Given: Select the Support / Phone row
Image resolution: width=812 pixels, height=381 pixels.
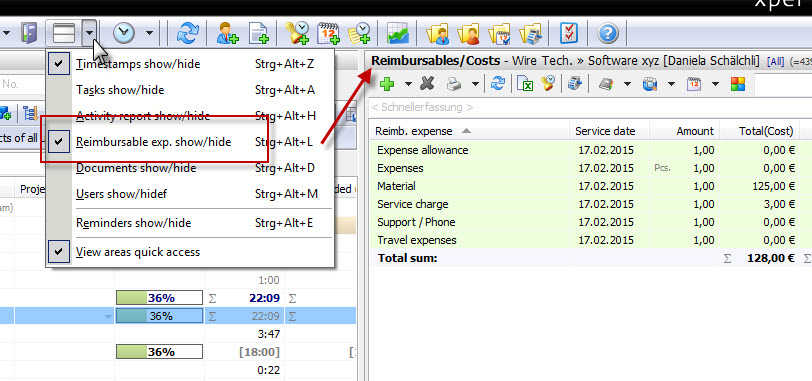Looking at the screenshot, I should point(590,222).
